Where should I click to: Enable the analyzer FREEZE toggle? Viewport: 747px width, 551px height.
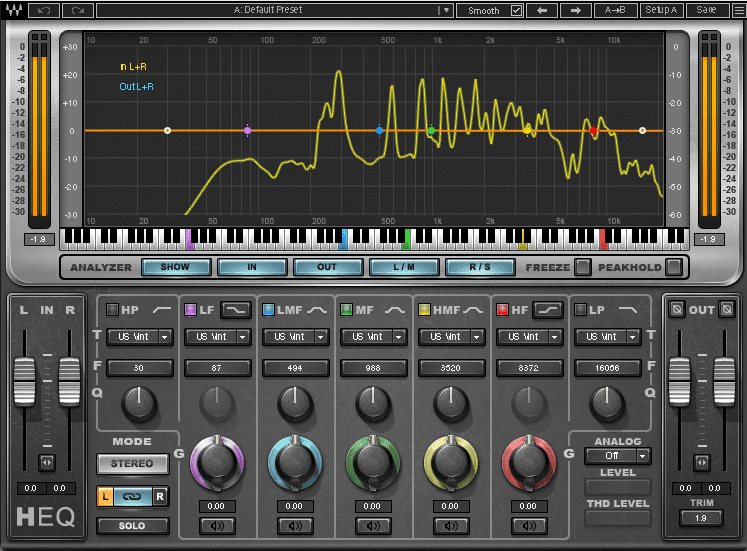tap(582, 267)
